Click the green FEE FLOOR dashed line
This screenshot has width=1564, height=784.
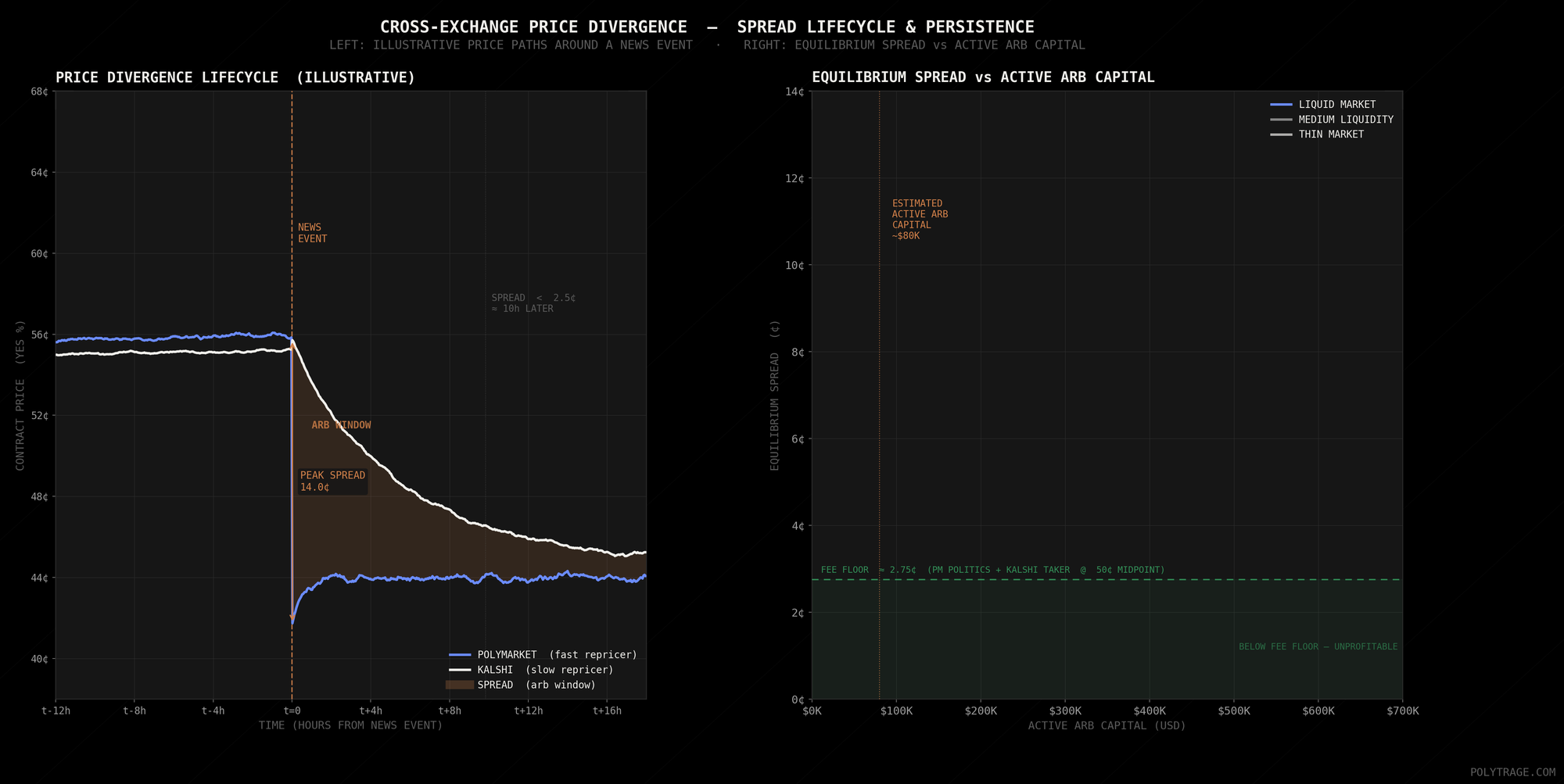tap(1095, 579)
